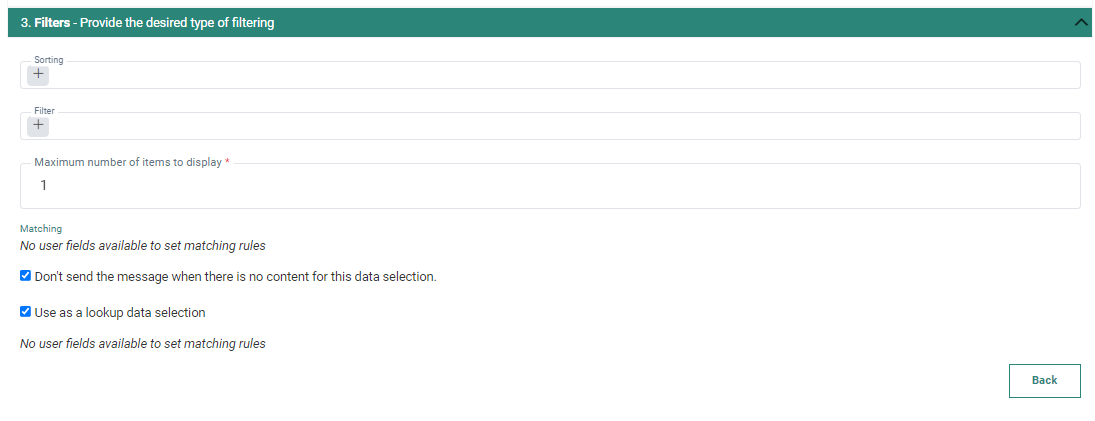This screenshot has height=421, width=1095.
Task: Click the 'Matching' heading text
Action: [41, 229]
